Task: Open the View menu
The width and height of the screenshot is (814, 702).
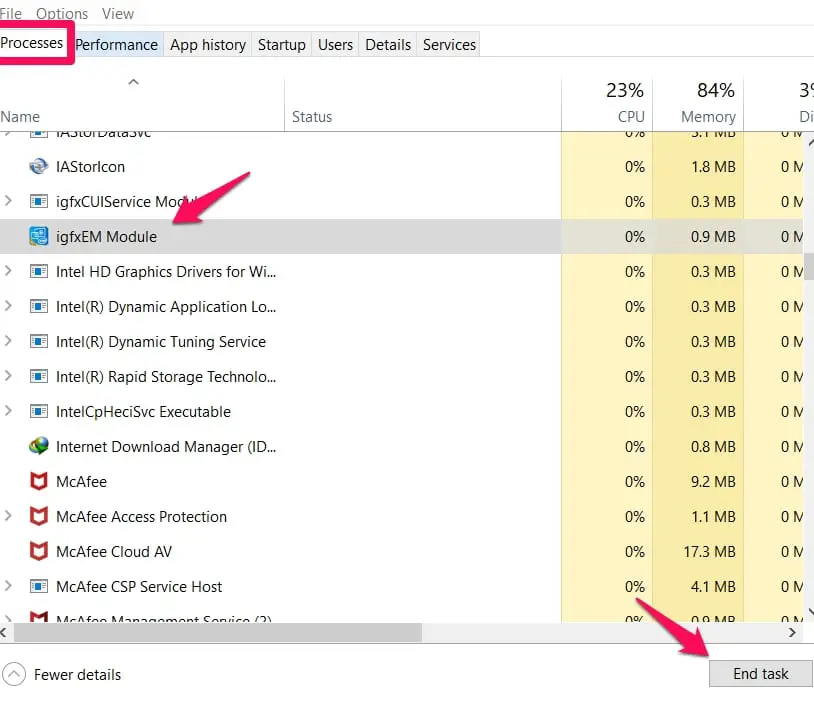Action: [118, 14]
